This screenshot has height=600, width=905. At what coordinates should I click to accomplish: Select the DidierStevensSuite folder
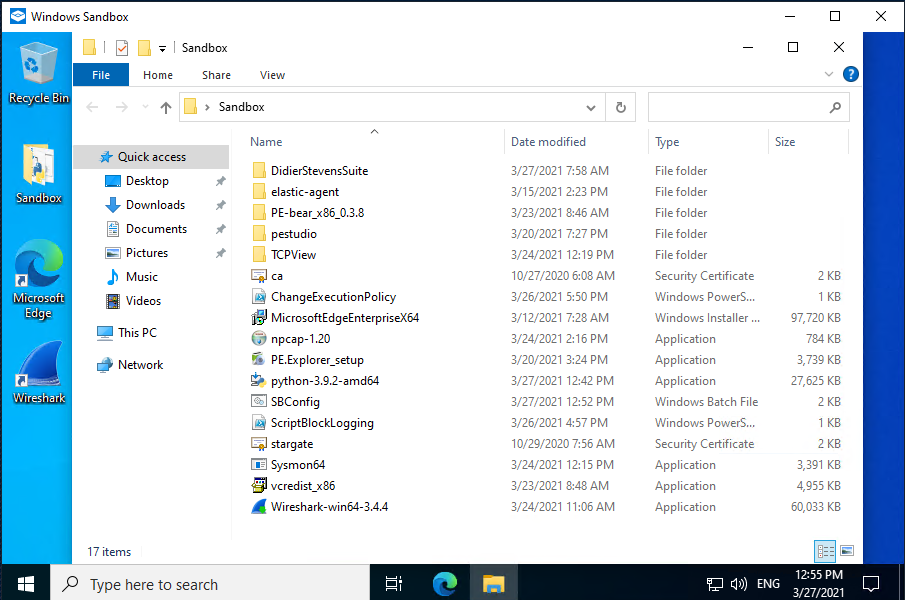tap(319, 171)
